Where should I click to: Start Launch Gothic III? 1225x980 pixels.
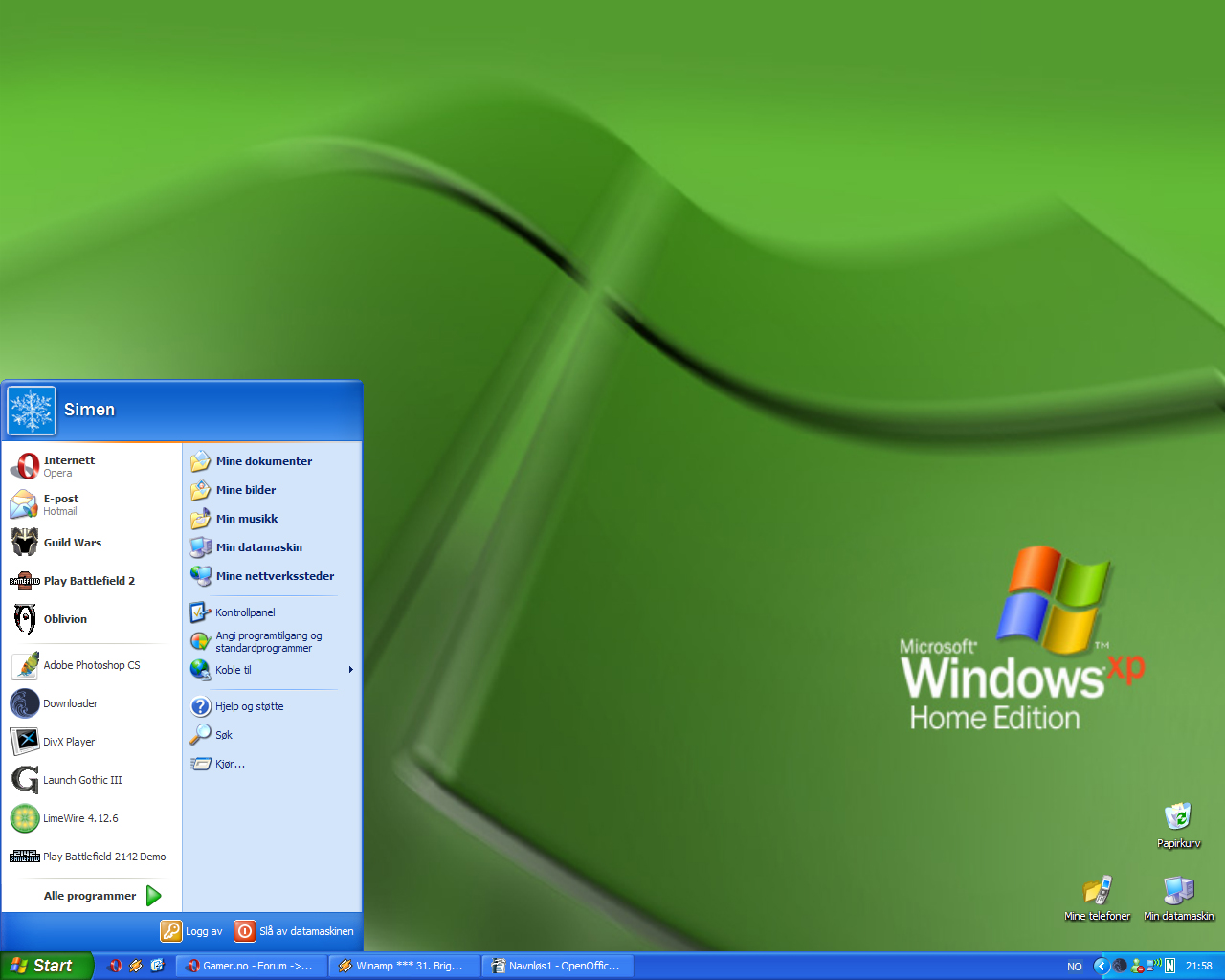point(92,780)
